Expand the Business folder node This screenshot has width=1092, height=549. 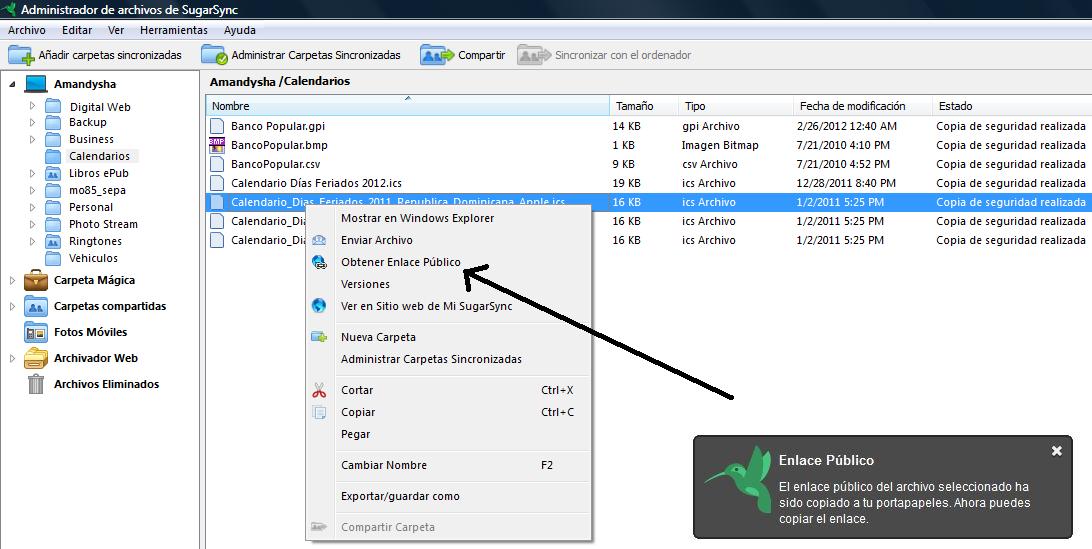click(x=32, y=139)
